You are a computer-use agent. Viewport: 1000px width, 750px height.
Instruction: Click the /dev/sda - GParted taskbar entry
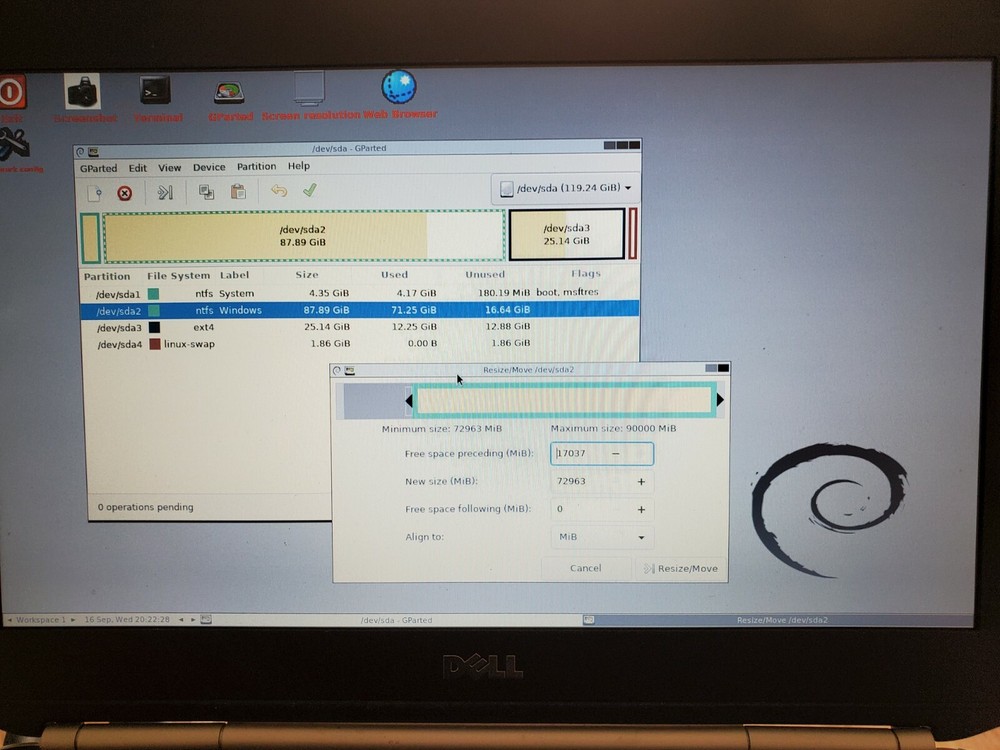point(396,620)
